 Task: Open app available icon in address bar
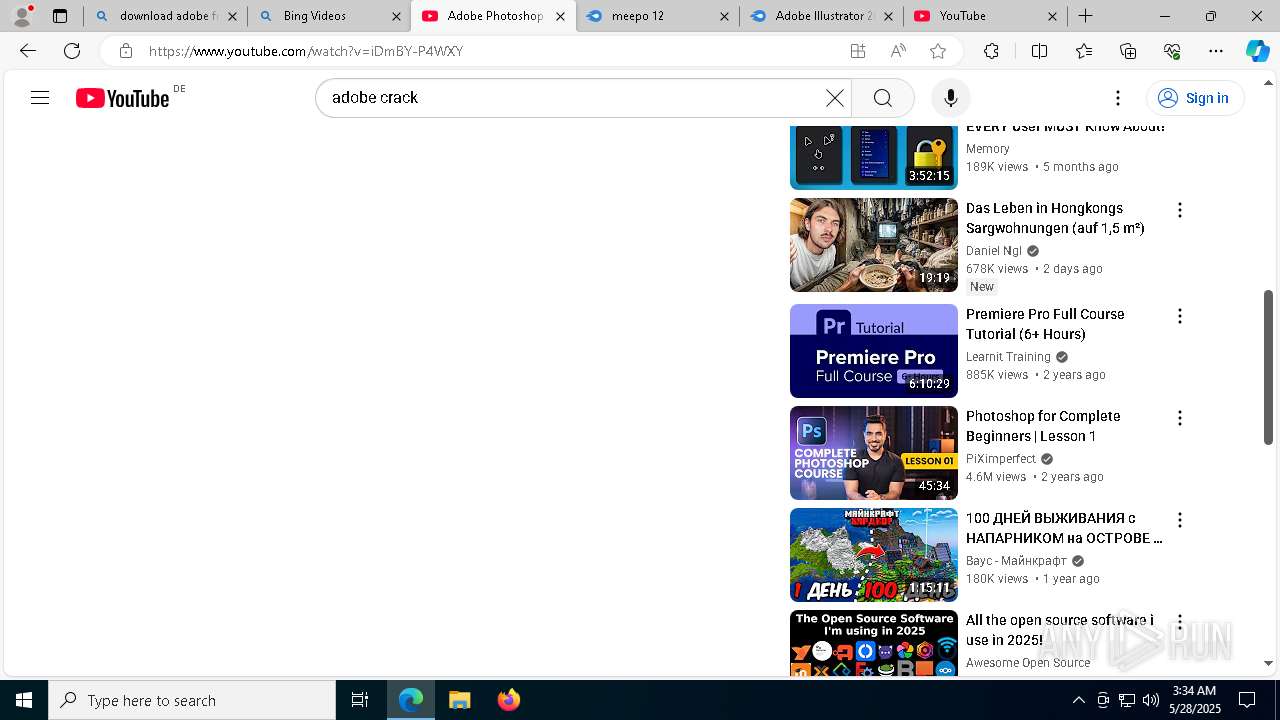[x=858, y=51]
